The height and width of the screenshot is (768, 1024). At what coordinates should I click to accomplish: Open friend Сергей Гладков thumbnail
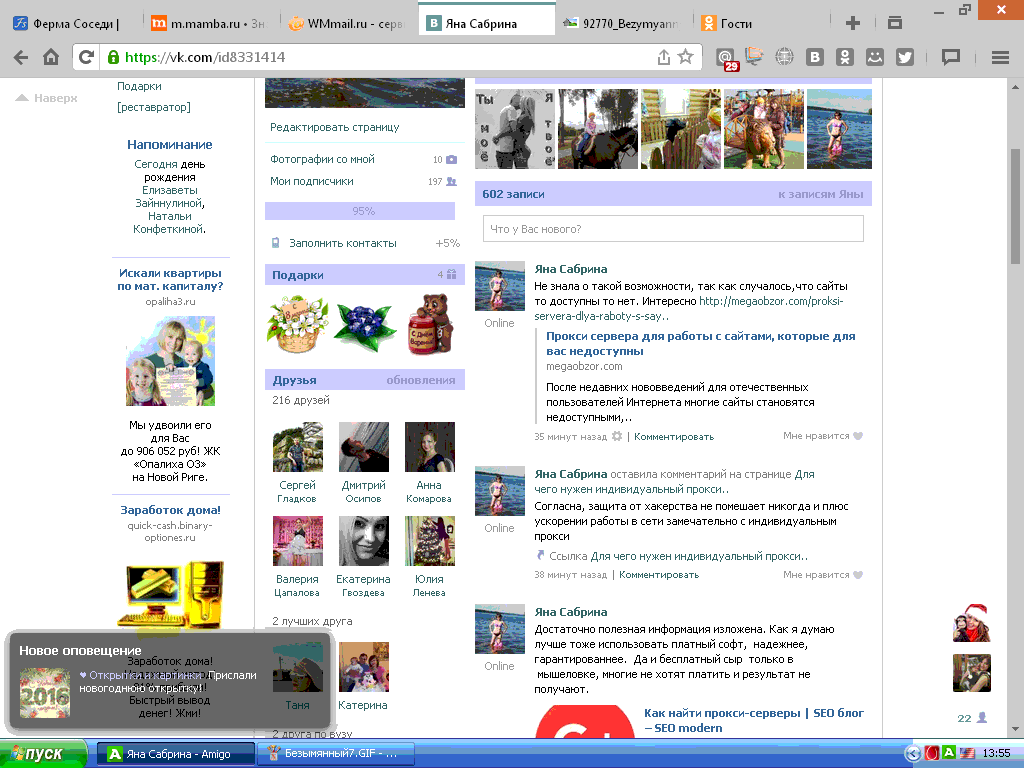click(x=298, y=447)
